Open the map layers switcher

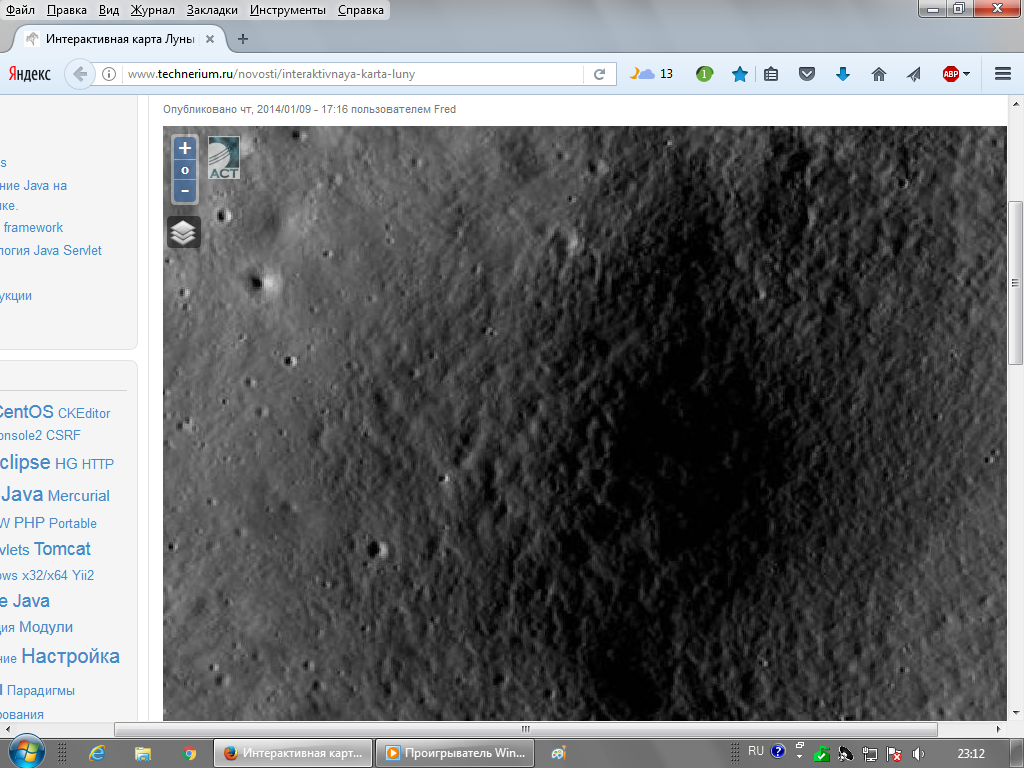click(x=184, y=232)
